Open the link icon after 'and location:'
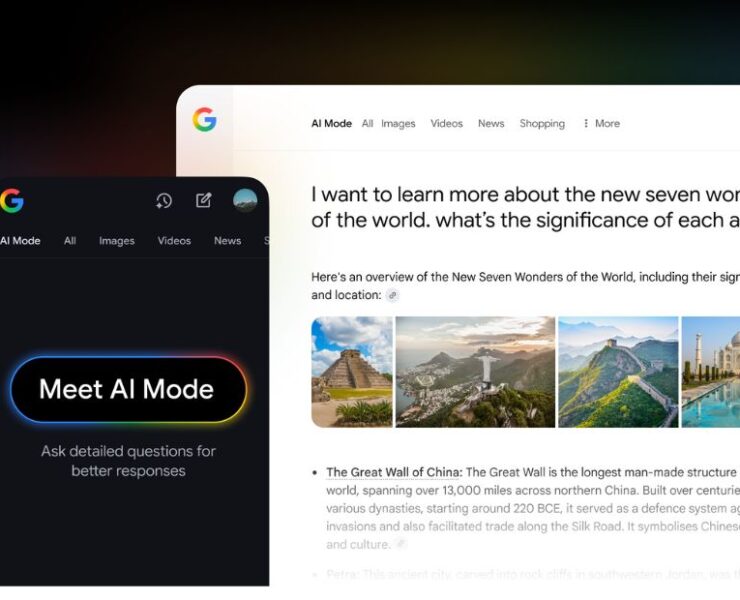 (392, 296)
